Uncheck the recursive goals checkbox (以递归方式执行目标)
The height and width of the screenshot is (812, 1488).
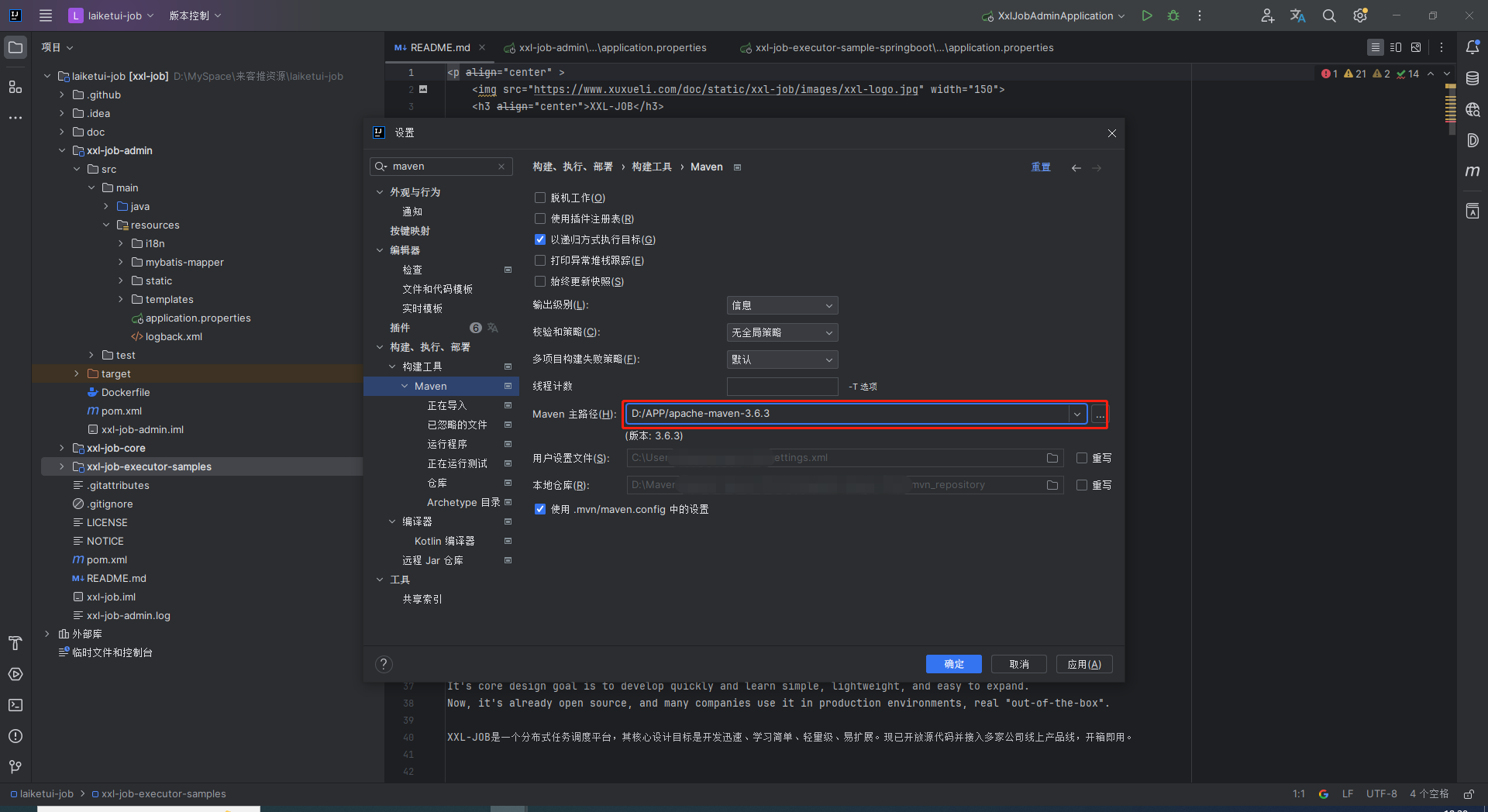(x=540, y=239)
